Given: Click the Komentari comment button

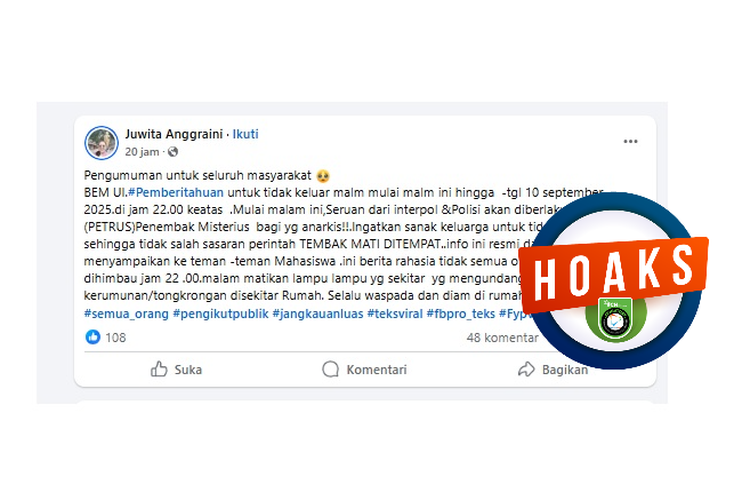Looking at the screenshot, I should point(364,369).
